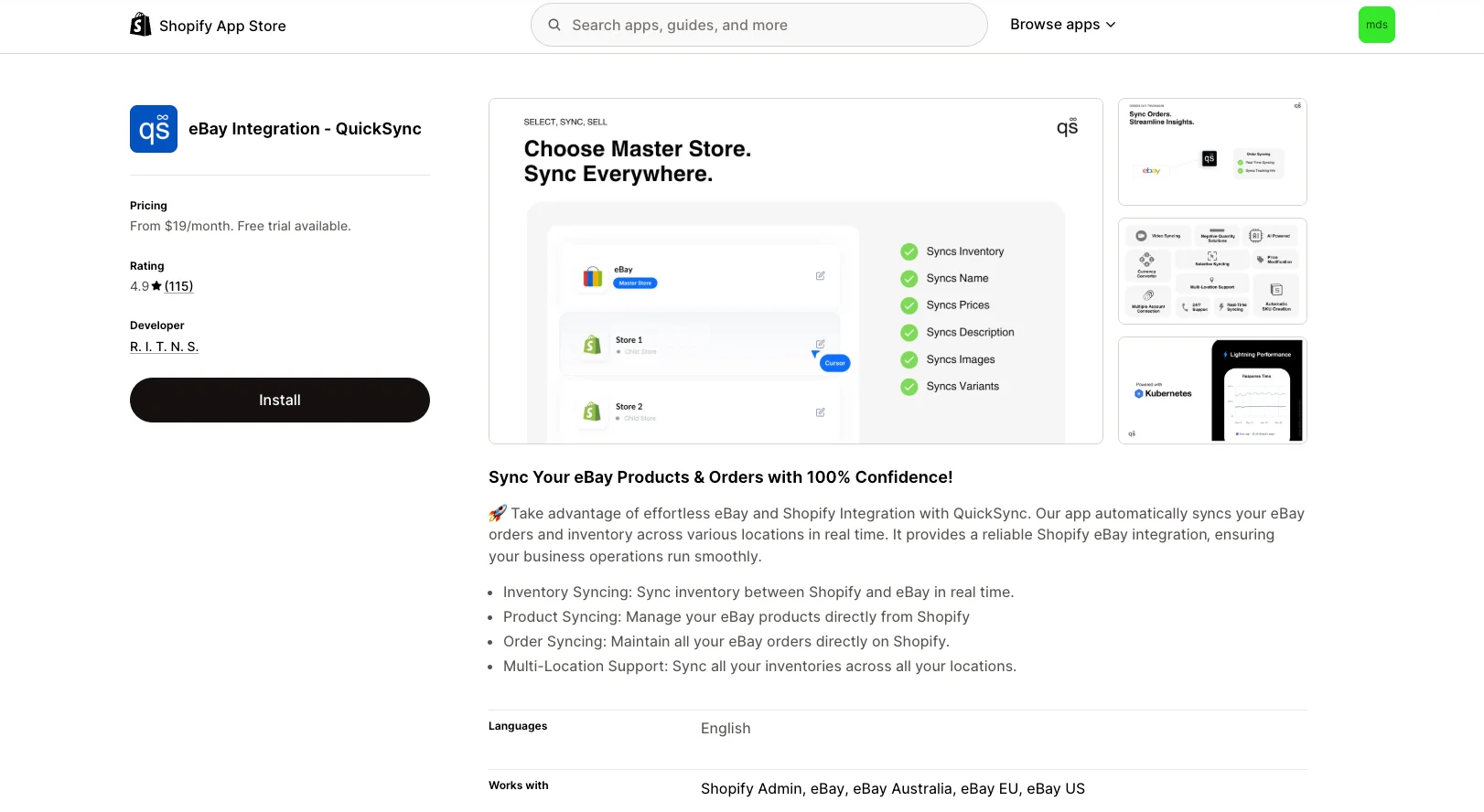Click the Syncs Variants green checkmark

[x=909, y=387]
